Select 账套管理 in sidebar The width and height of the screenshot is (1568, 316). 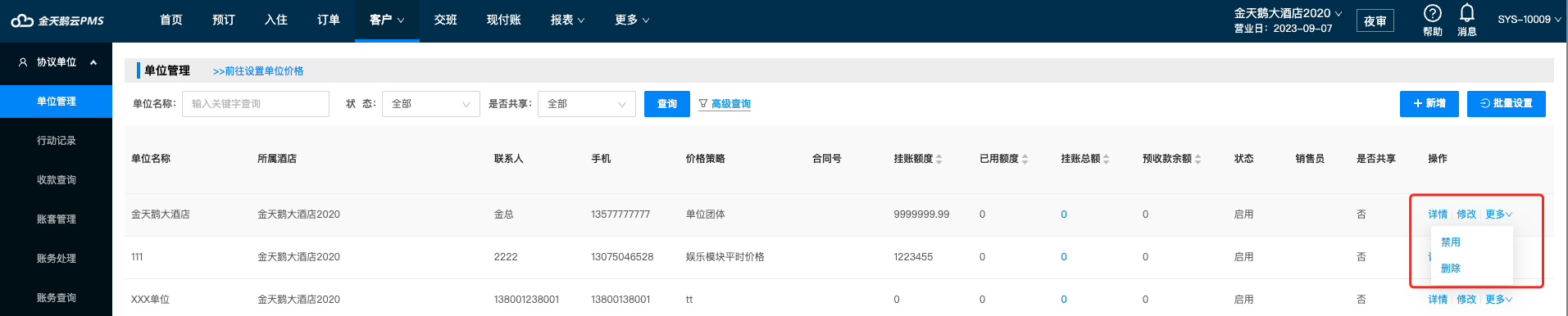point(56,219)
